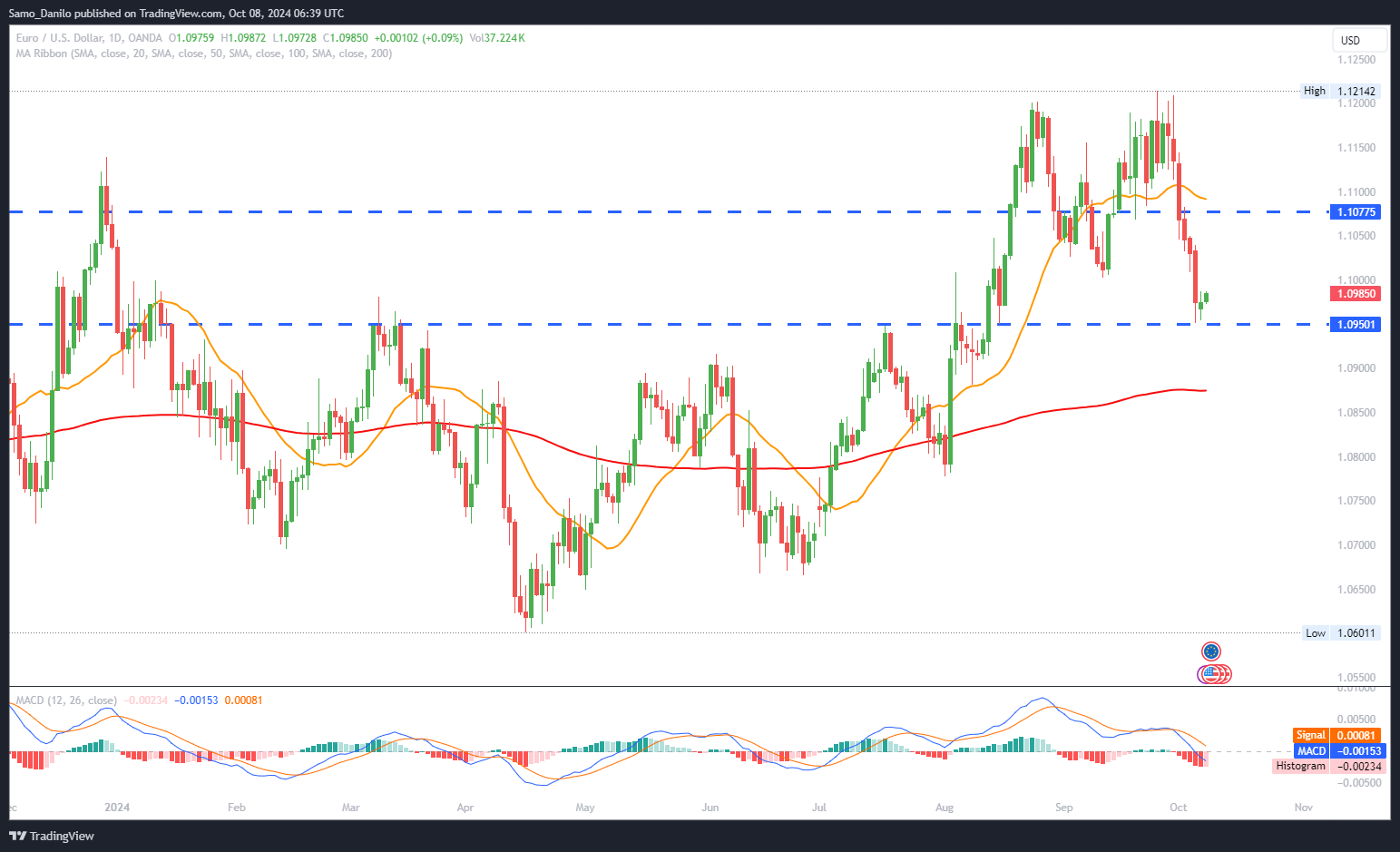Click the 1.11000 price axis label
The image size is (1400, 852).
click(x=1356, y=192)
